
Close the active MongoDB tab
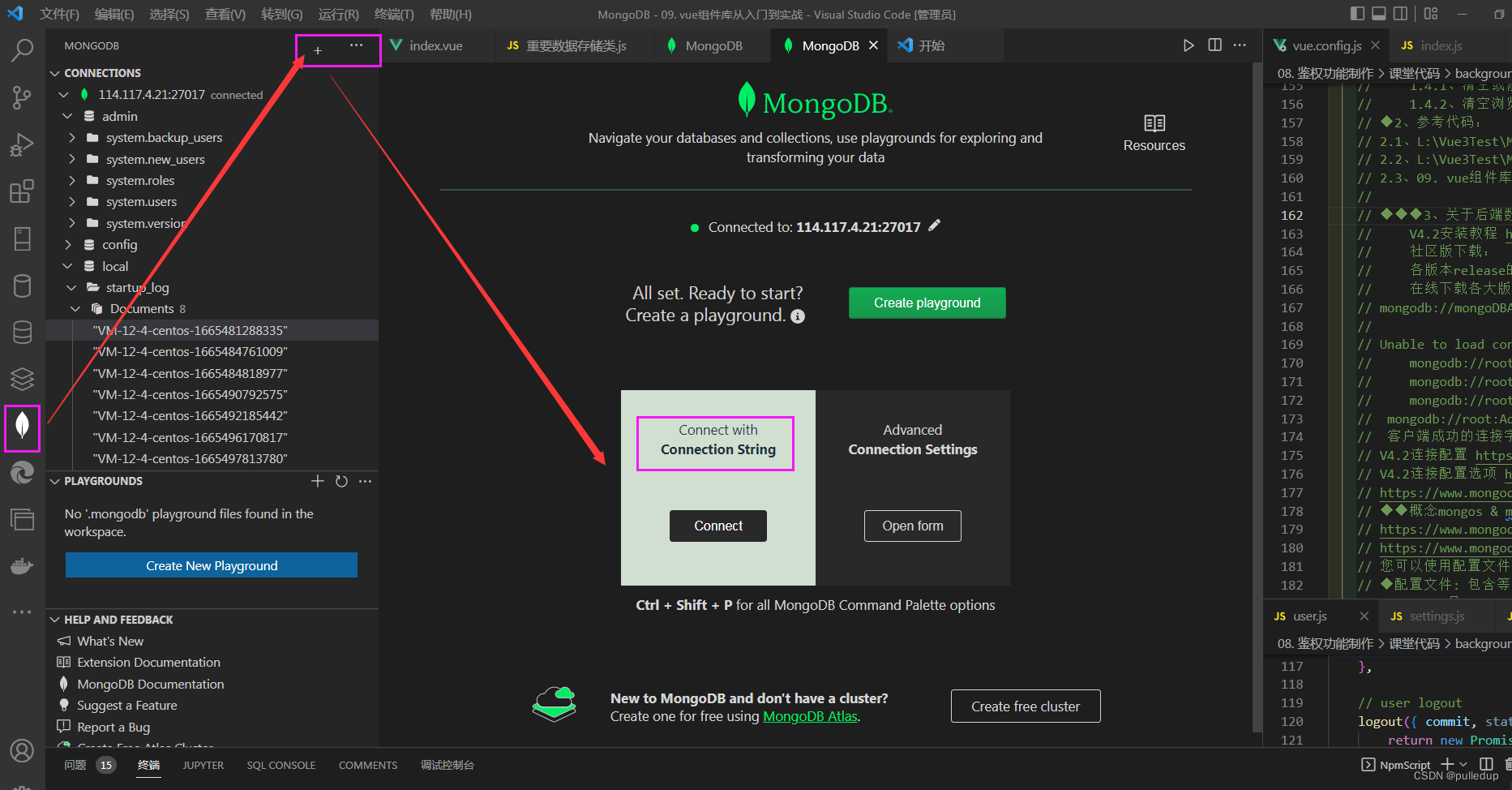tap(873, 45)
